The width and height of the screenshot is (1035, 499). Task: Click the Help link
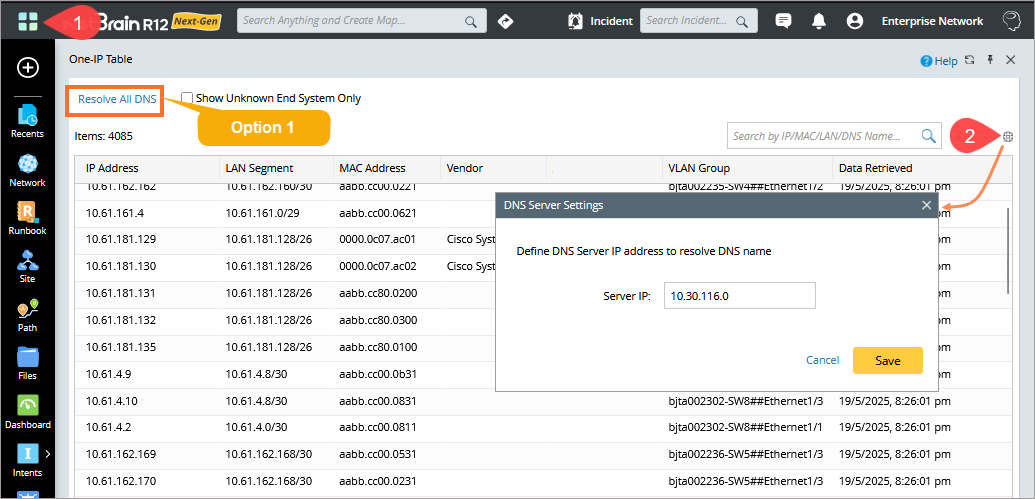945,61
